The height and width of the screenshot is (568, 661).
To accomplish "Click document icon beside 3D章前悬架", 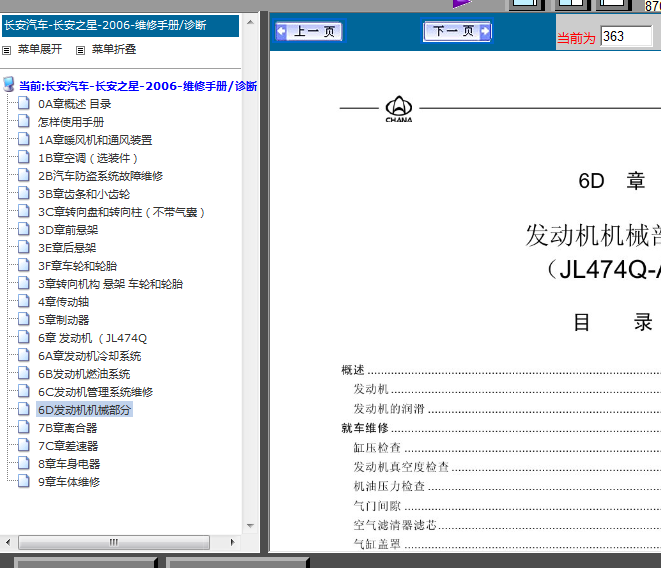I will tap(24, 229).
